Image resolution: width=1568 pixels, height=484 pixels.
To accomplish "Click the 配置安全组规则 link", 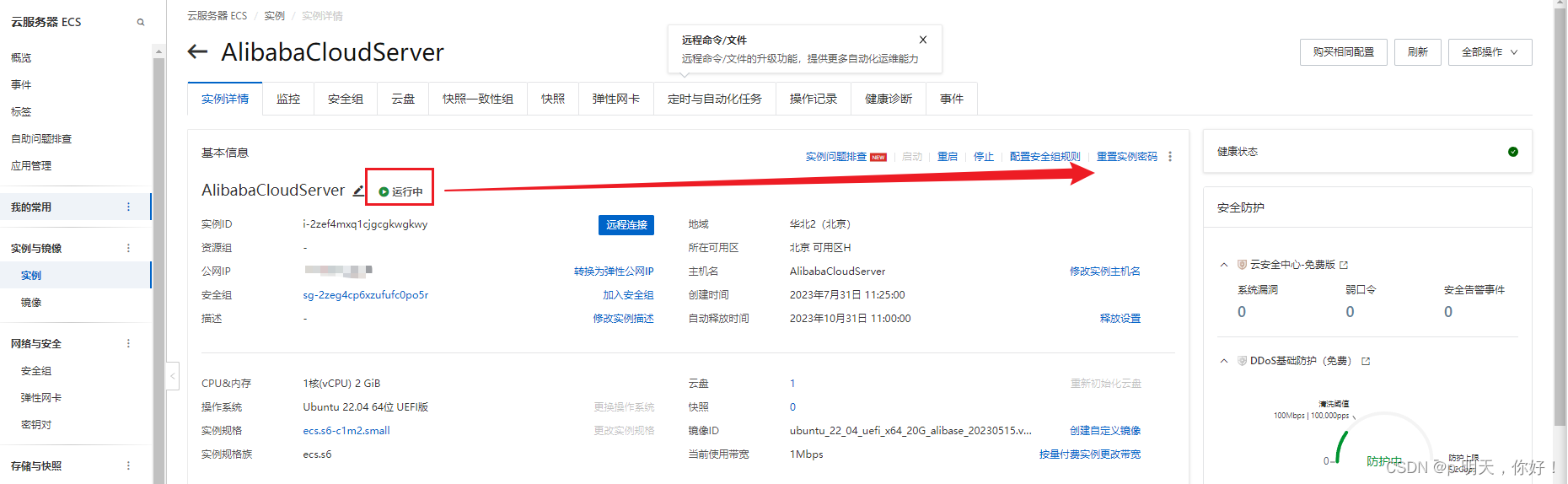I will [x=1045, y=157].
